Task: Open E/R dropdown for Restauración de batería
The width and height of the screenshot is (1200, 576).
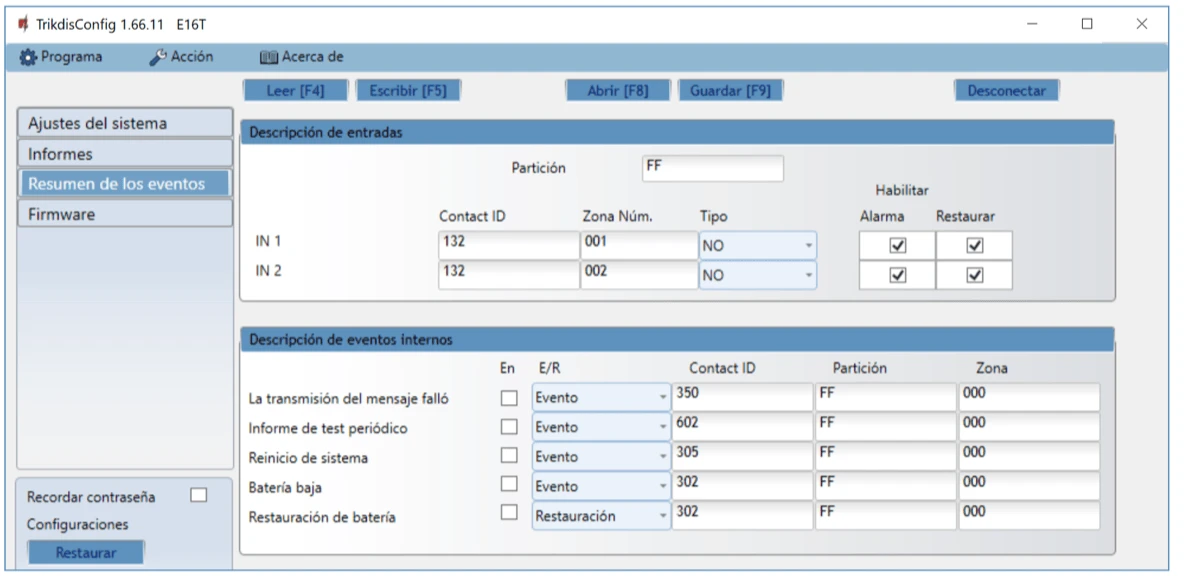Action: click(x=601, y=516)
